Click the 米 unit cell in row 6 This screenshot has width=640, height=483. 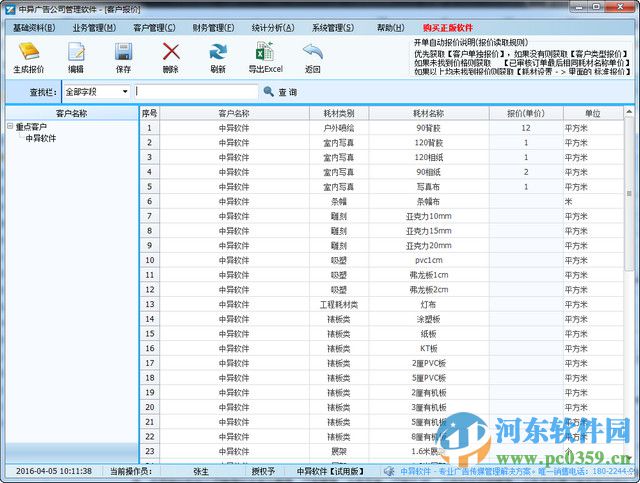593,202
